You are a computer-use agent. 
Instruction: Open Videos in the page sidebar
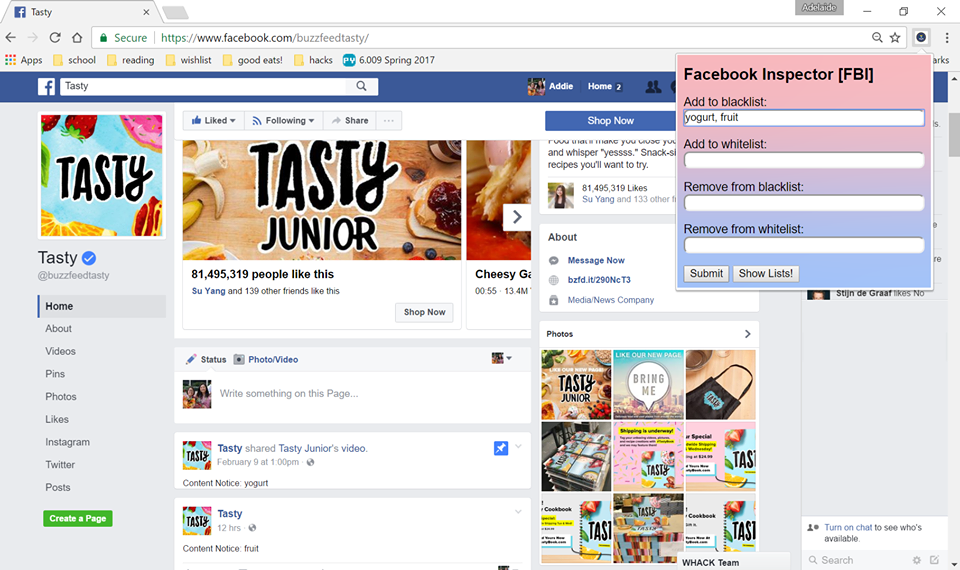click(60, 351)
